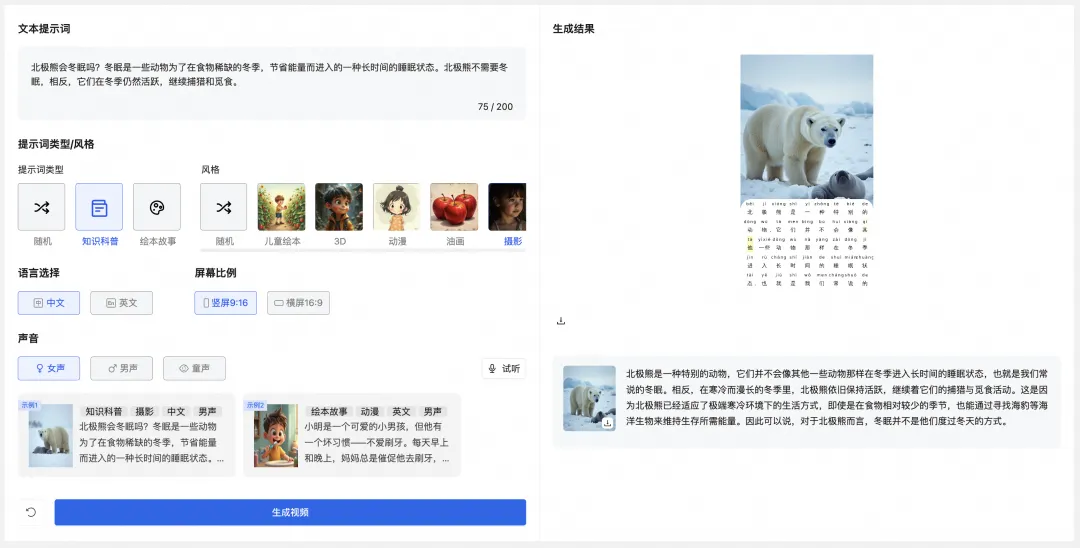Screen dimensions: 1080x548
Task: Click the generated script text paragraph
Action: click(837, 397)
